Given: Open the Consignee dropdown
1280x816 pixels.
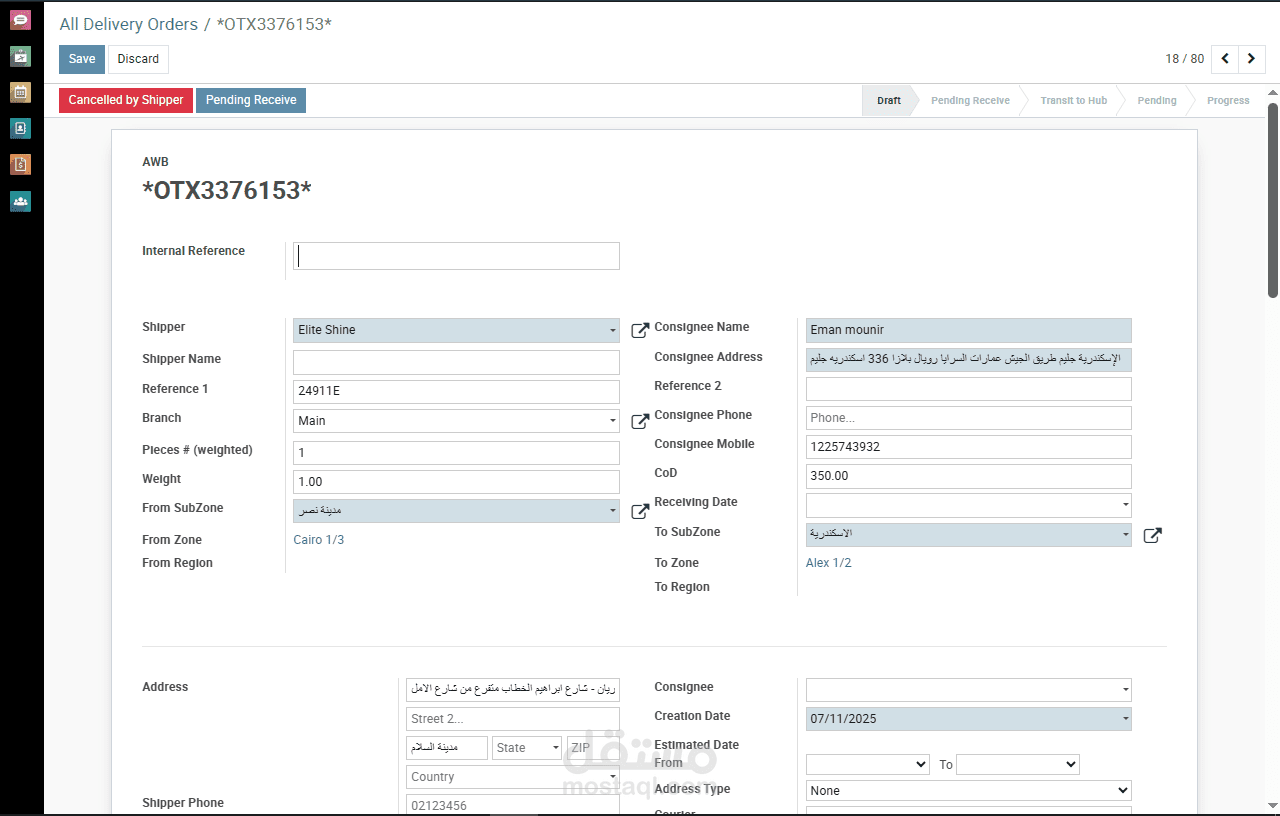Looking at the screenshot, I should (x=968, y=690).
